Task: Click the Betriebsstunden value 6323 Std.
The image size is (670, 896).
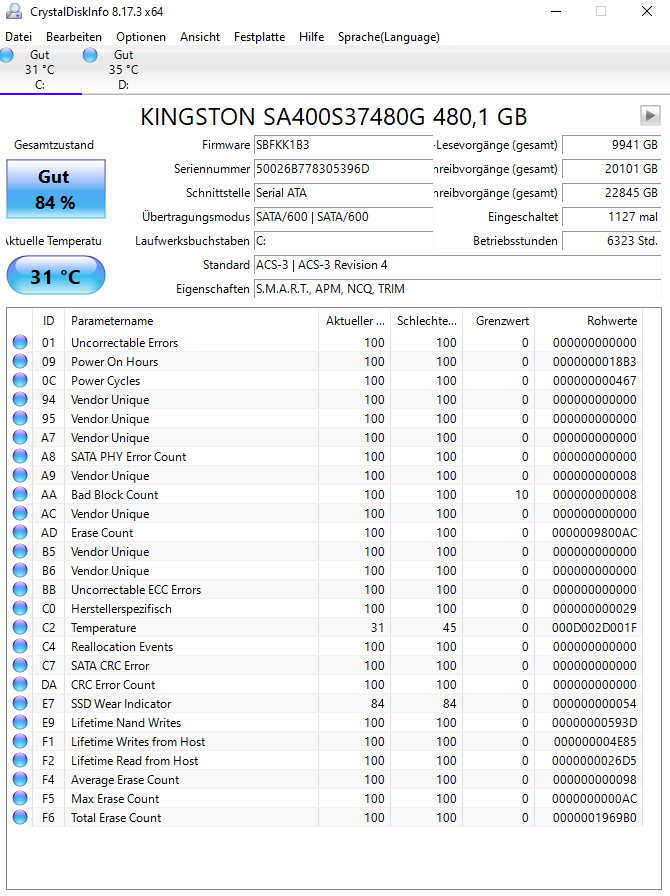Action: (612, 241)
